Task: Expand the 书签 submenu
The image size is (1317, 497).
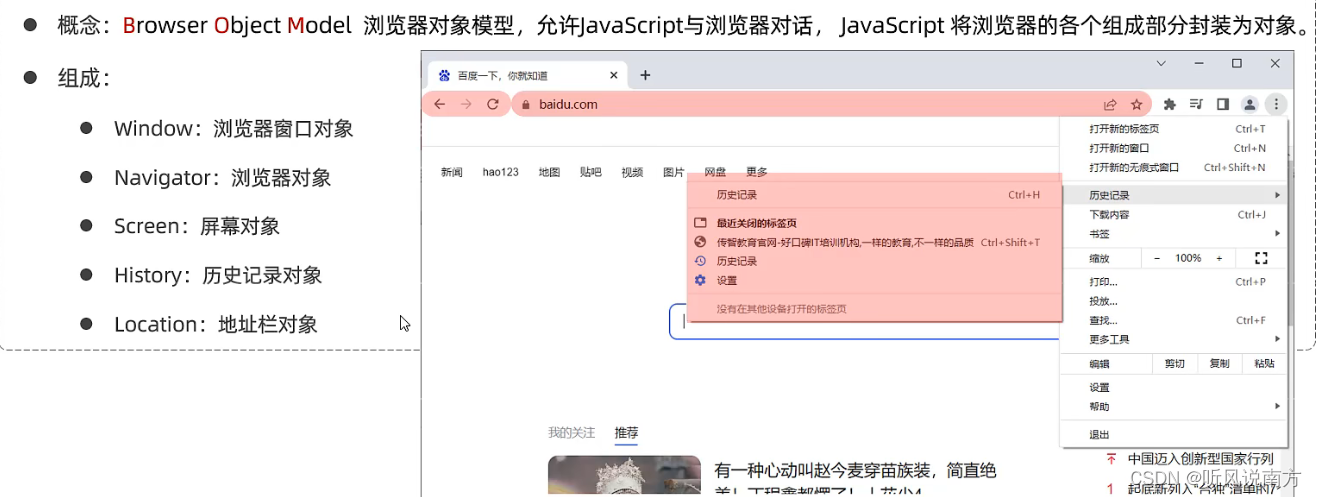Action: pos(1175,234)
